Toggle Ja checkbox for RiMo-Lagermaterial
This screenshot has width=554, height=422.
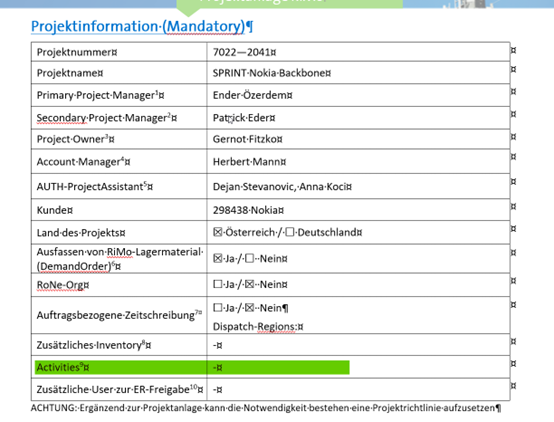[x=218, y=258]
